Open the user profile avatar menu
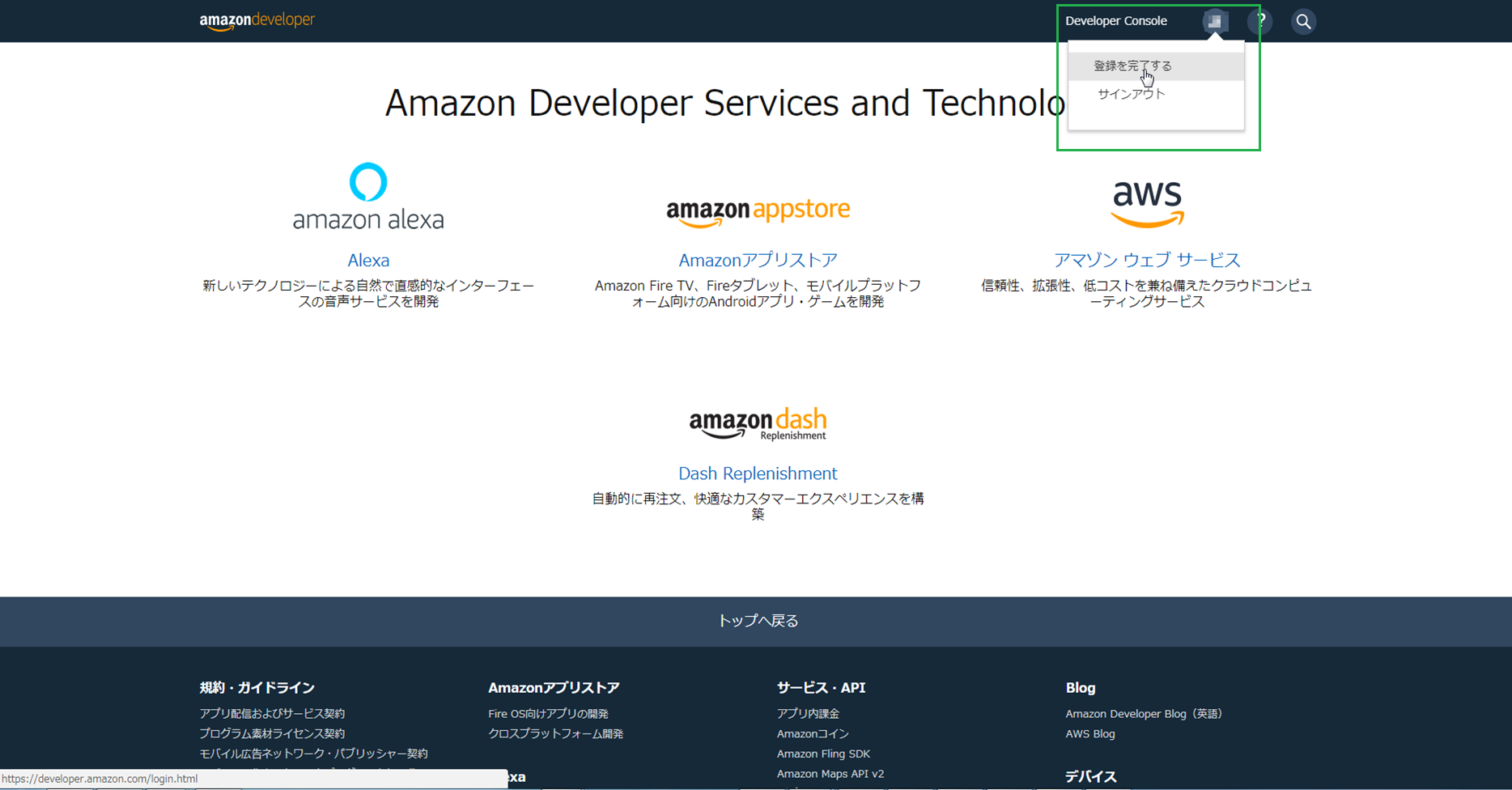This screenshot has width=1512, height=790. point(1215,22)
